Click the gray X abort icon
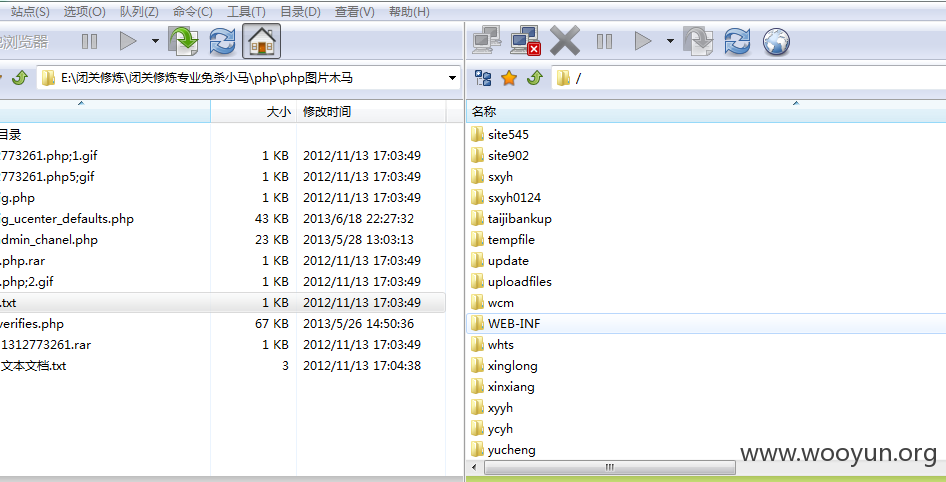The image size is (946, 482). coord(565,42)
